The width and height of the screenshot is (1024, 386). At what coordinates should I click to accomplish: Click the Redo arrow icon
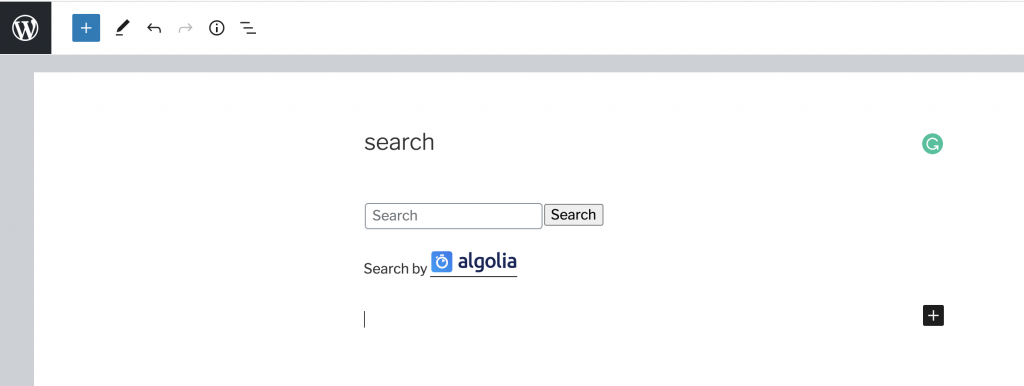185,28
